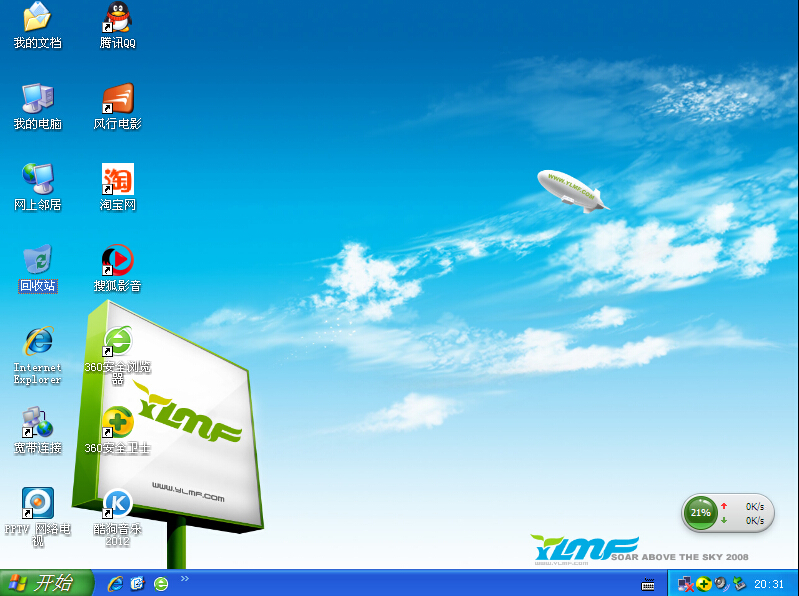Open the 360 Safe Guard tray icon
Image resolution: width=799 pixels, height=596 pixels.
pyautogui.click(x=704, y=584)
